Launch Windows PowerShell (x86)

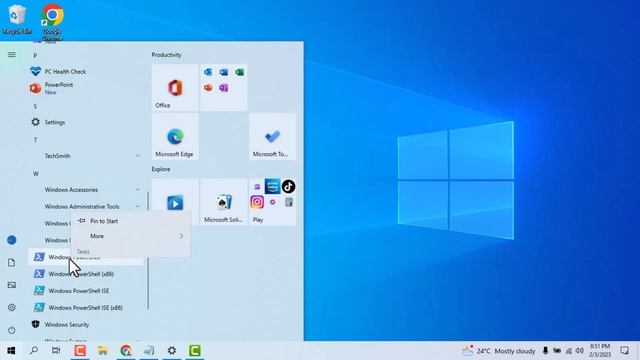coord(86,274)
